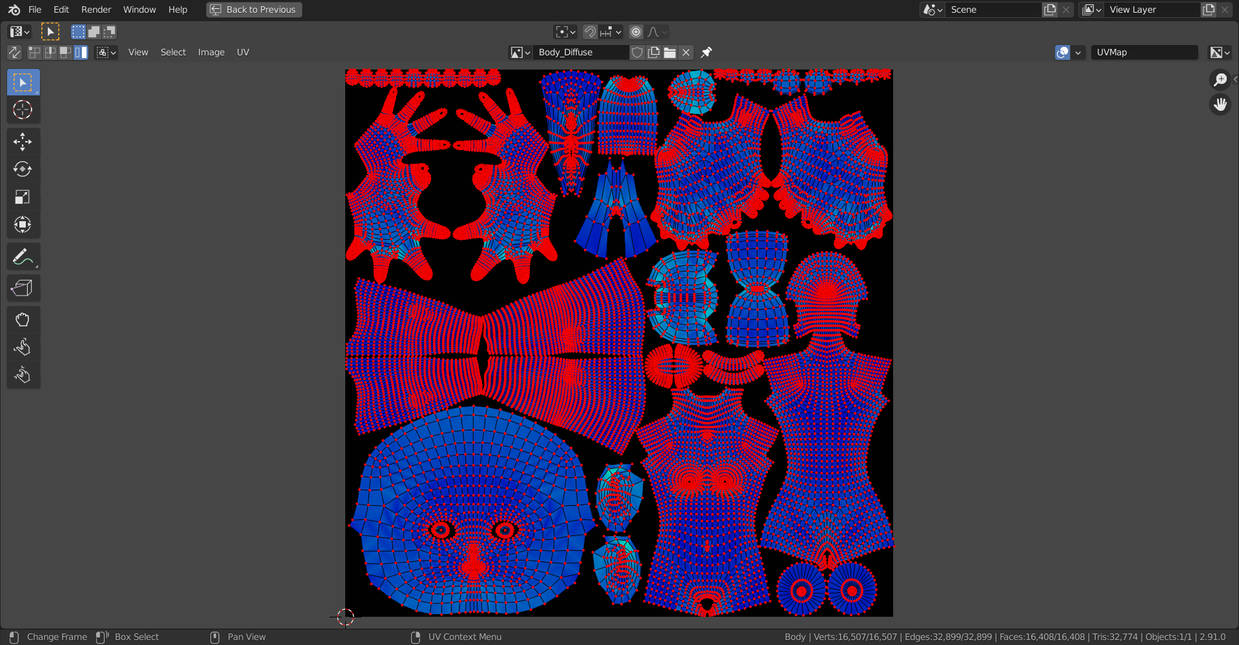
Task: Open the Body_Diffuse image file folder icon
Action: 670,52
